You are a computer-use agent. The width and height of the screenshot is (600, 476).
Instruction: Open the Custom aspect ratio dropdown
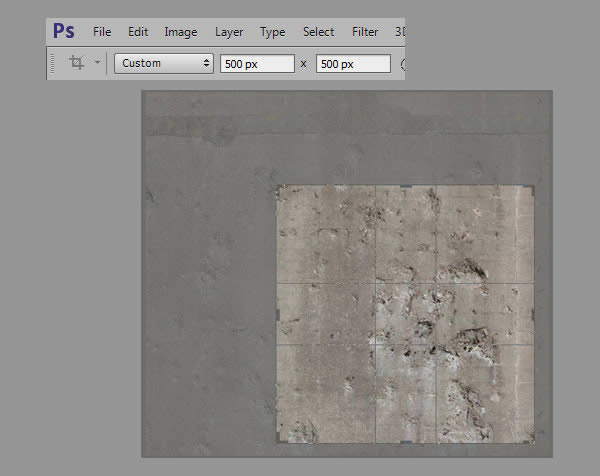point(165,63)
